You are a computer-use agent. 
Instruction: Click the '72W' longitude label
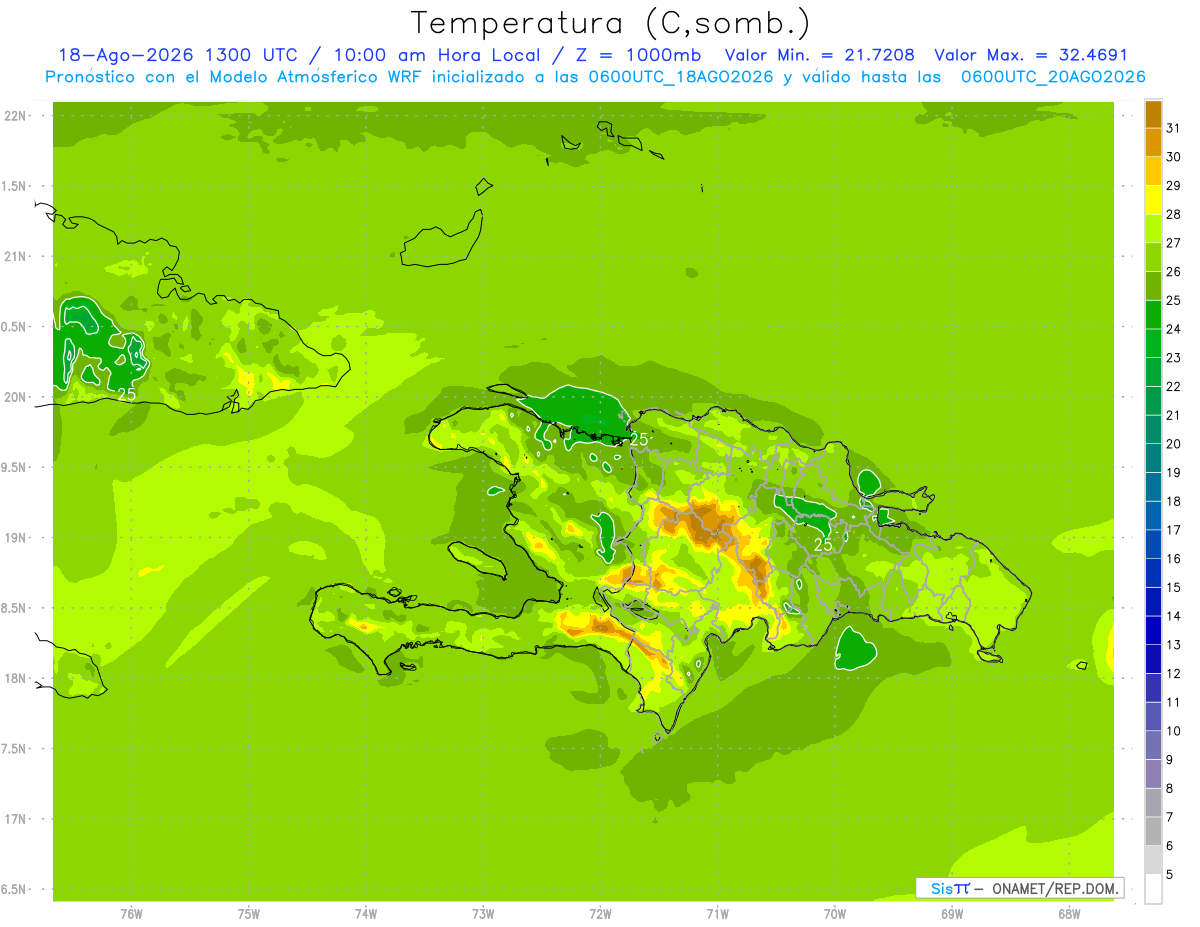[600, 914]
